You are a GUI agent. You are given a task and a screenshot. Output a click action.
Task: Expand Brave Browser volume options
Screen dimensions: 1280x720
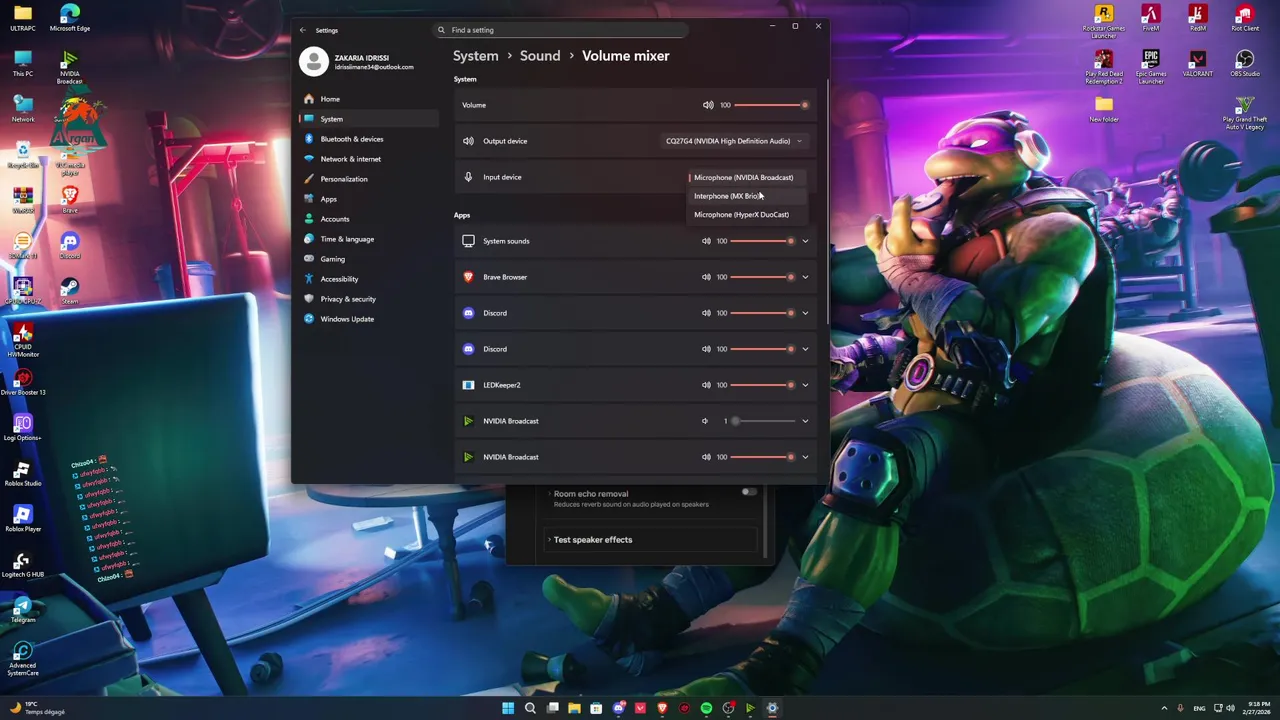805,277
